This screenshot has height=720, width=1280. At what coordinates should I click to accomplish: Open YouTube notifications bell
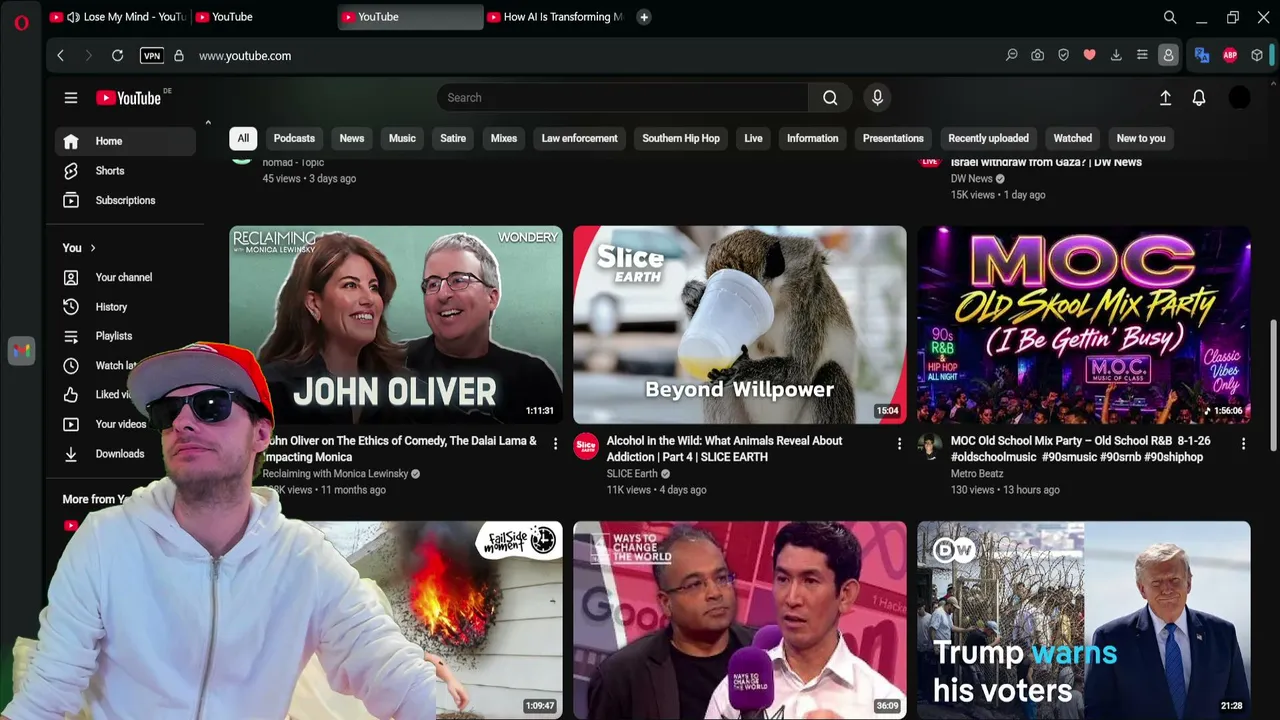pyautogui.click(x=1199, y=98)
